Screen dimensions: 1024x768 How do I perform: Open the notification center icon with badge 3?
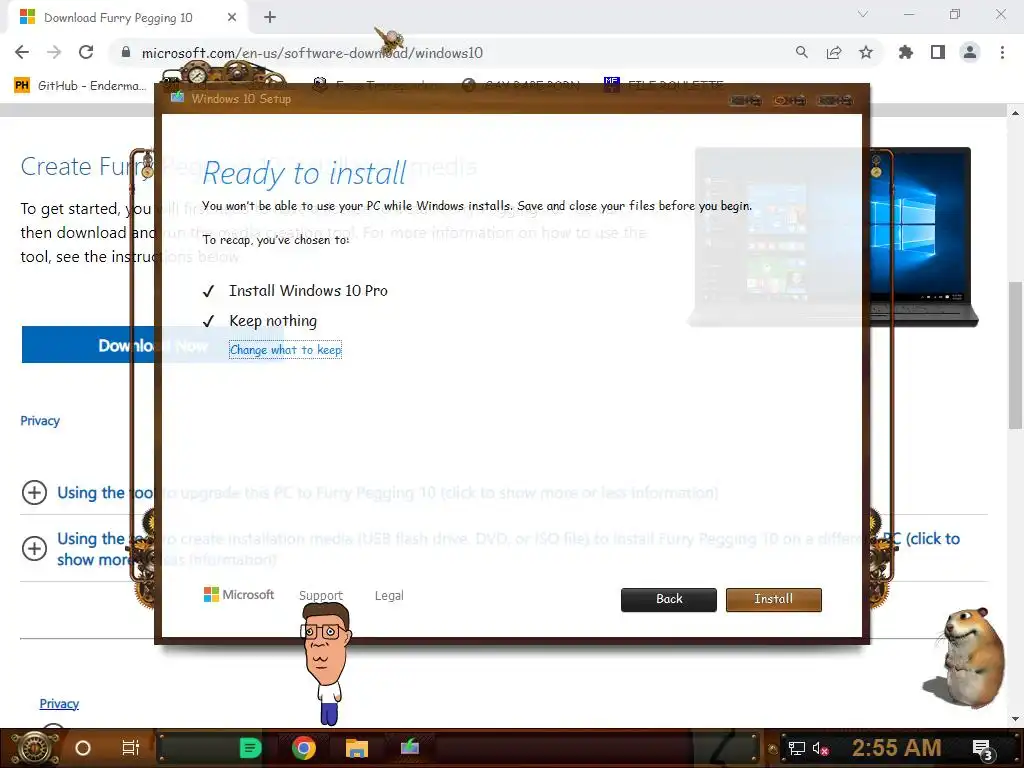click(983, 749)
